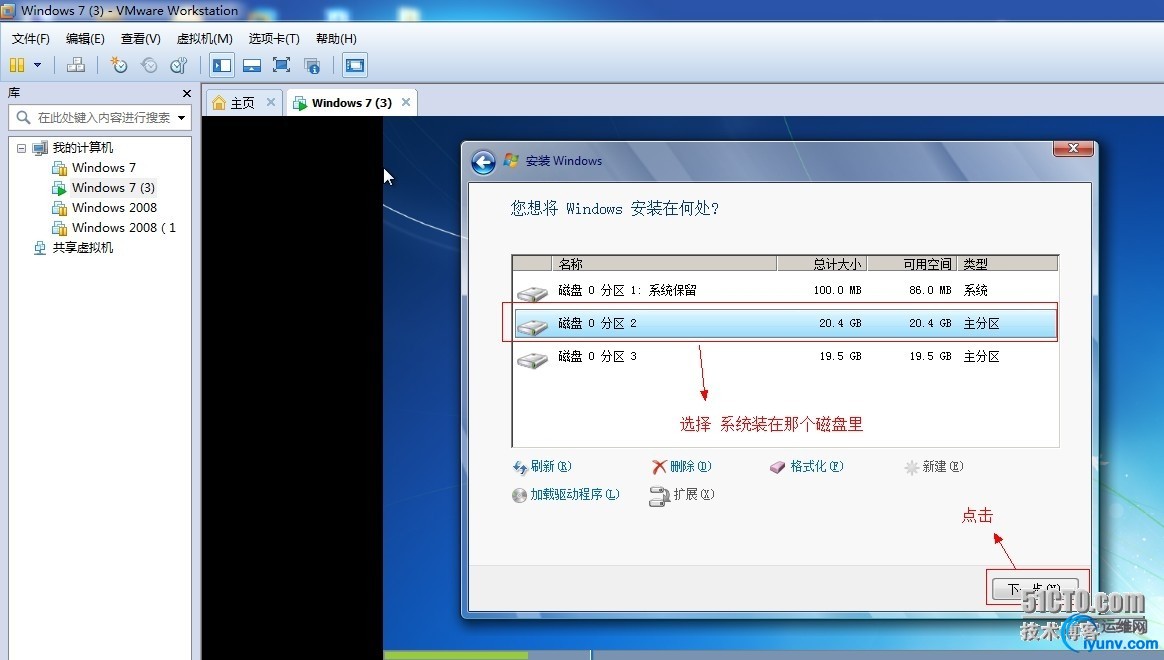Toggle the library sidebar view icon
1164x660 pixels.
(222, 65)
